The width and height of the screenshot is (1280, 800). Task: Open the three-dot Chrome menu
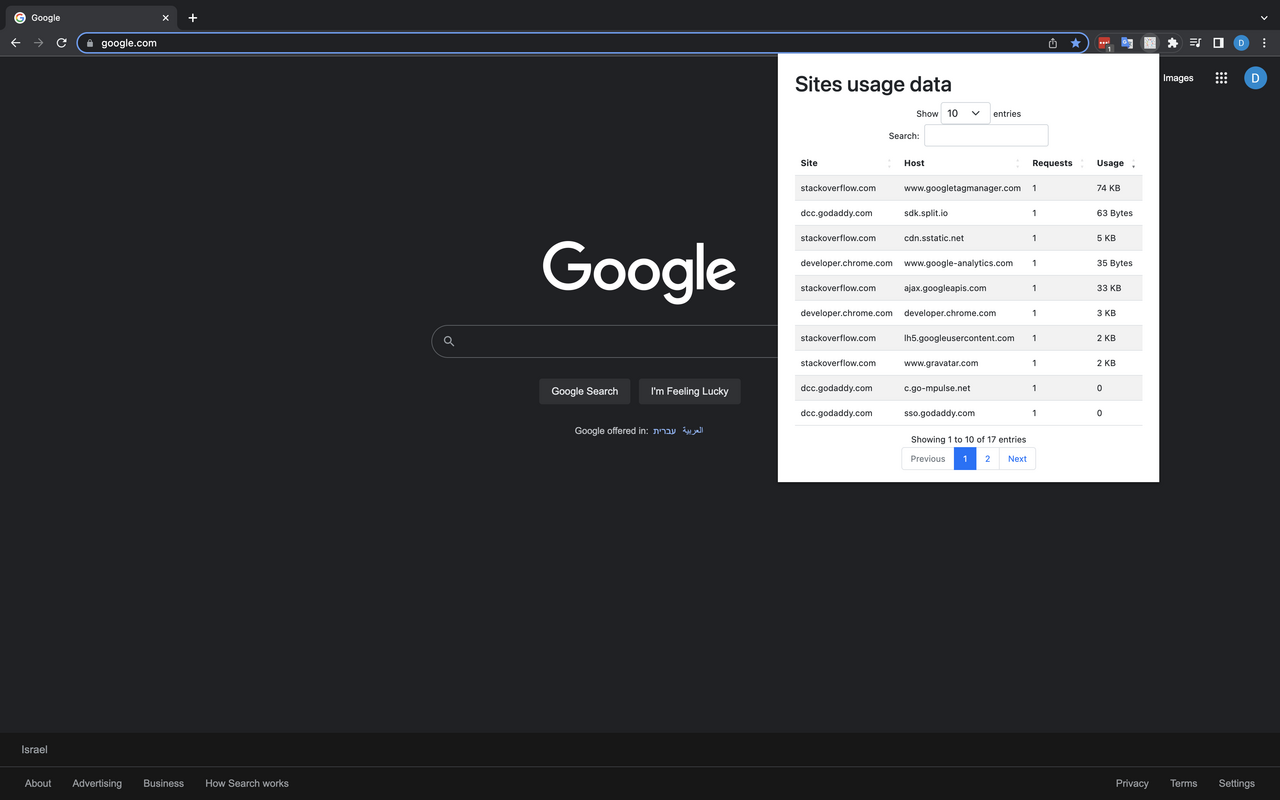click(1266, 43)
